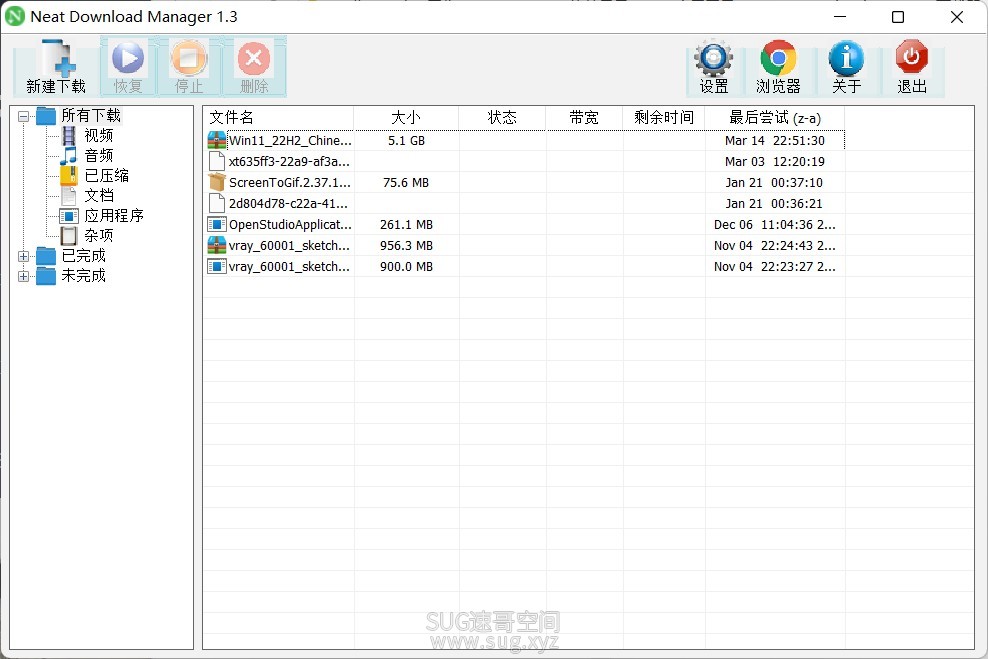Sort by 最后尝试 (z-a) column header
The image size is (988, 659).
pyautogui.click(x=774, y=118)
